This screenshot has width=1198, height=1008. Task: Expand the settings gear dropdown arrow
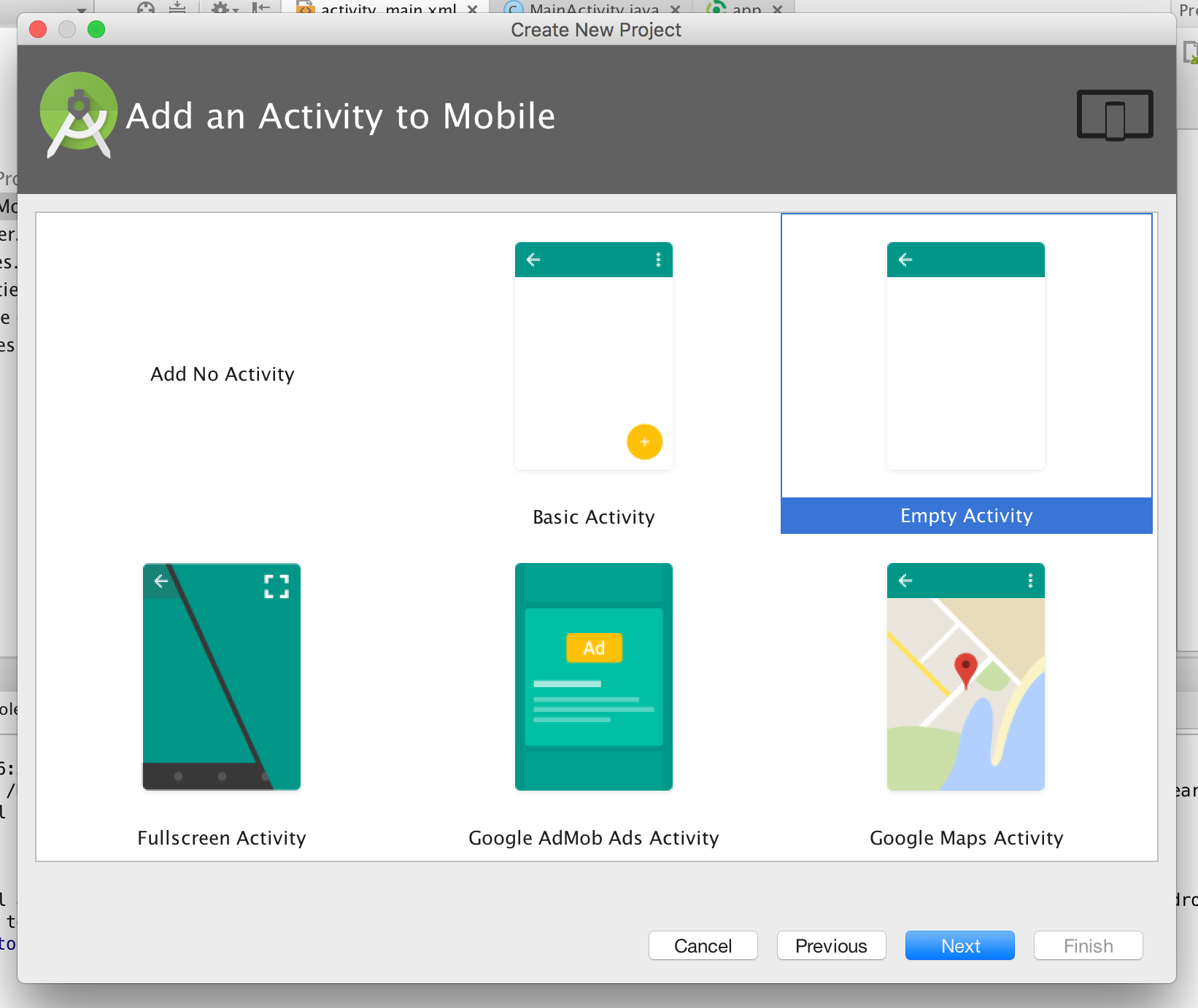coord(235,10)
